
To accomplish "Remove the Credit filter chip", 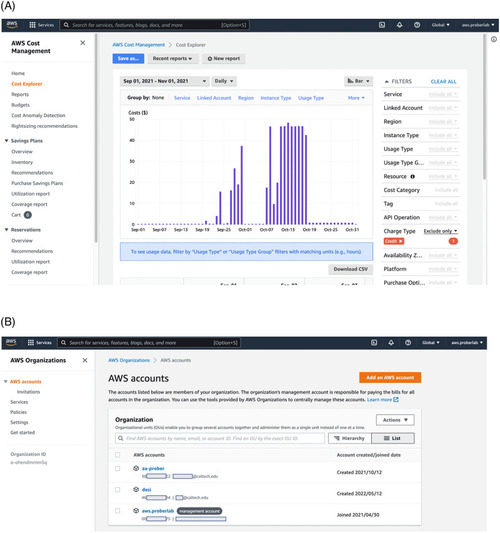I will (400, 241).
